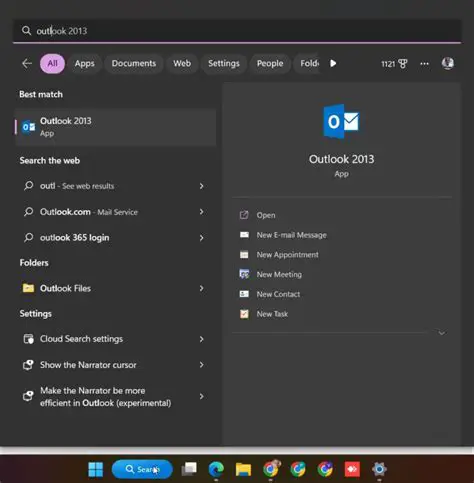Click the 'Outlook Files' folder result
The image size is (474, 483).
(x=115, y=288)
